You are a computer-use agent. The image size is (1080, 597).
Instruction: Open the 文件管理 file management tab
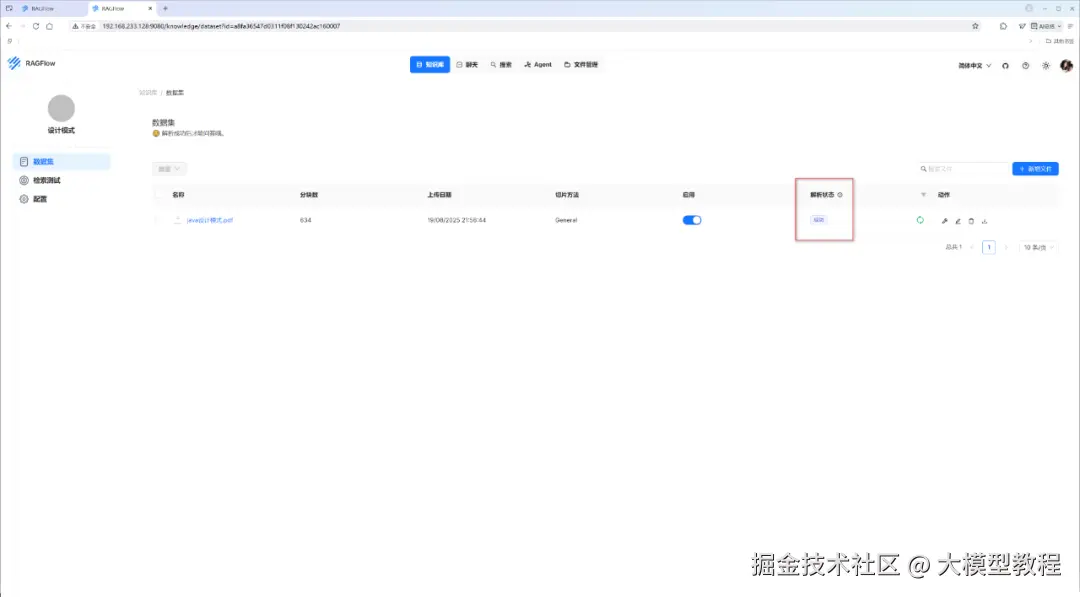(581, 65)
